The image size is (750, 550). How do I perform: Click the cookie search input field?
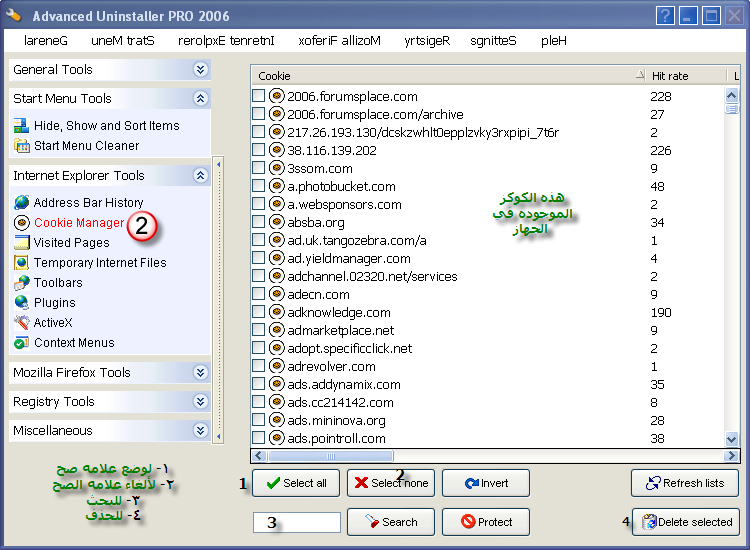pyautogui.click(x=297, y=522)
